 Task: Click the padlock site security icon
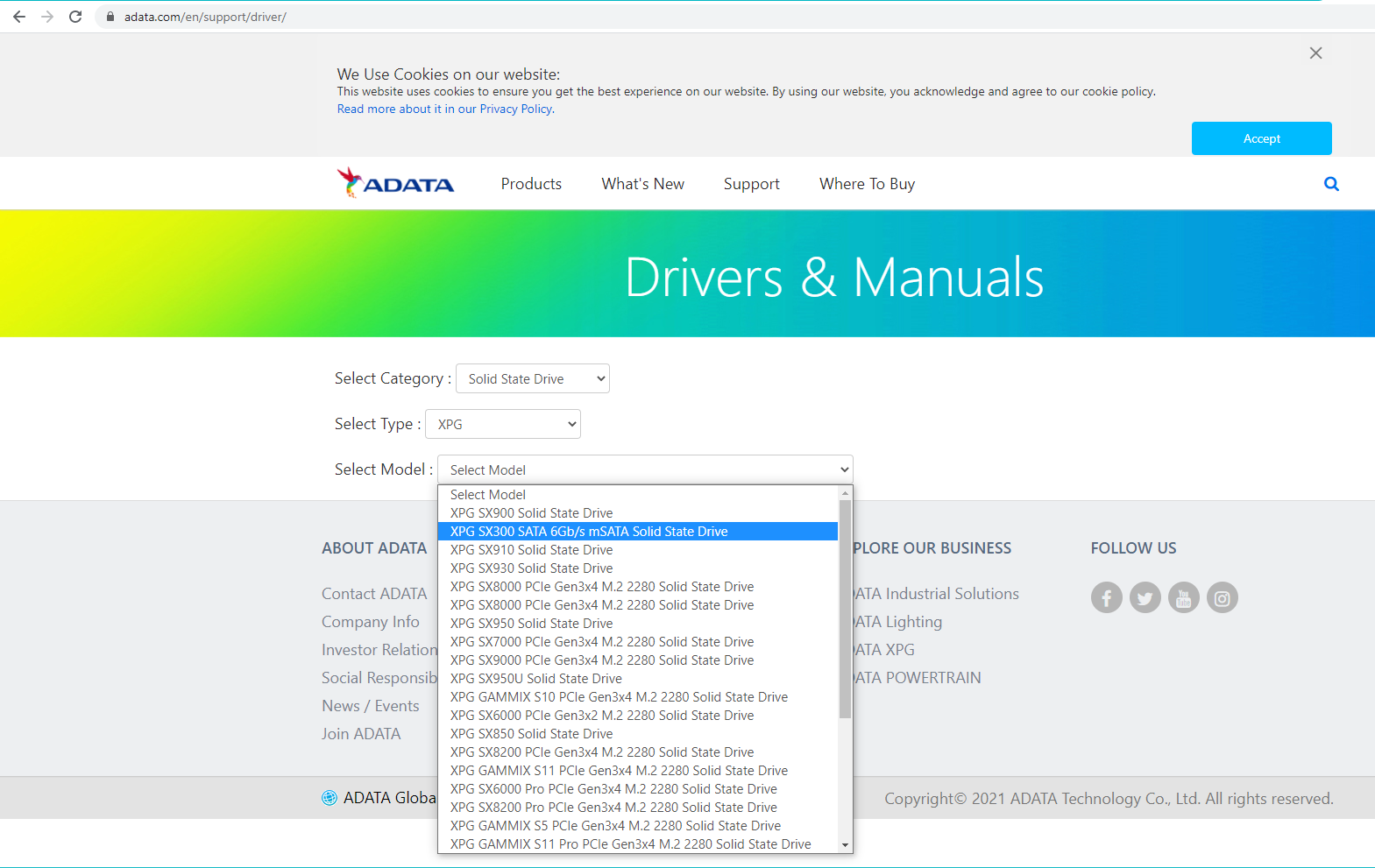(x=110, y=17)
